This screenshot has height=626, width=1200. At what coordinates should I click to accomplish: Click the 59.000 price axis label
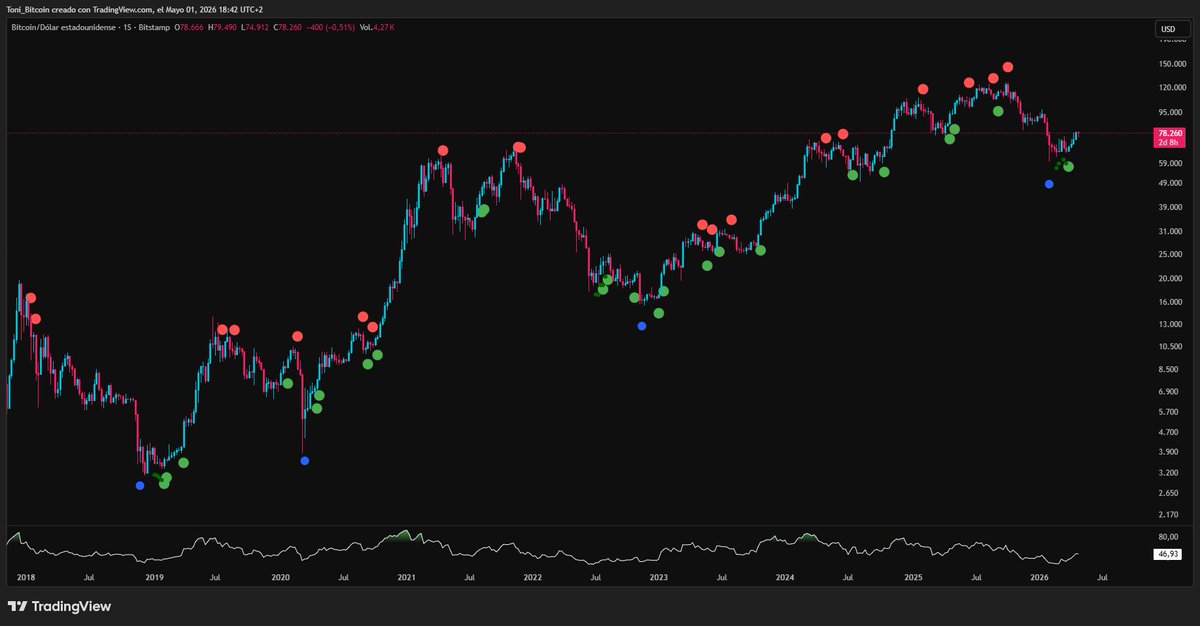pos(1170,163)
